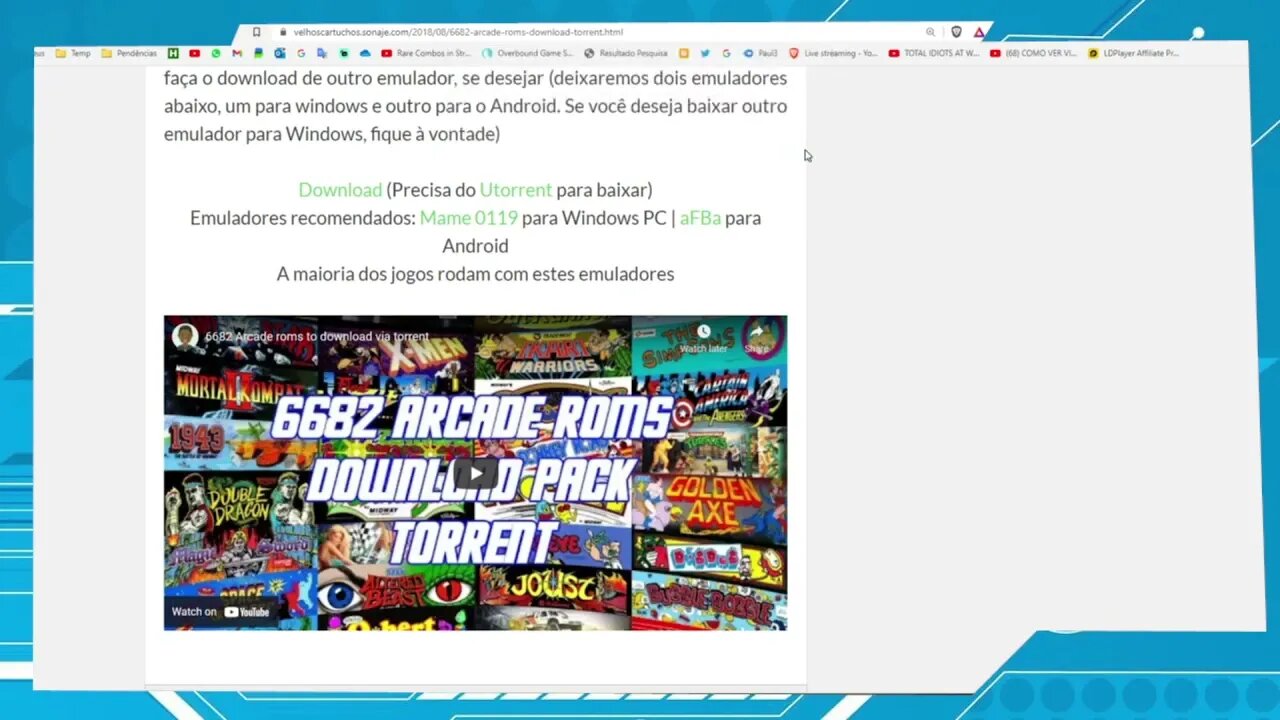Open LDPlayer Affiliate Pr... bookmark
The width and height of the screenshot is (1280, 720).
pos(1133,53)
